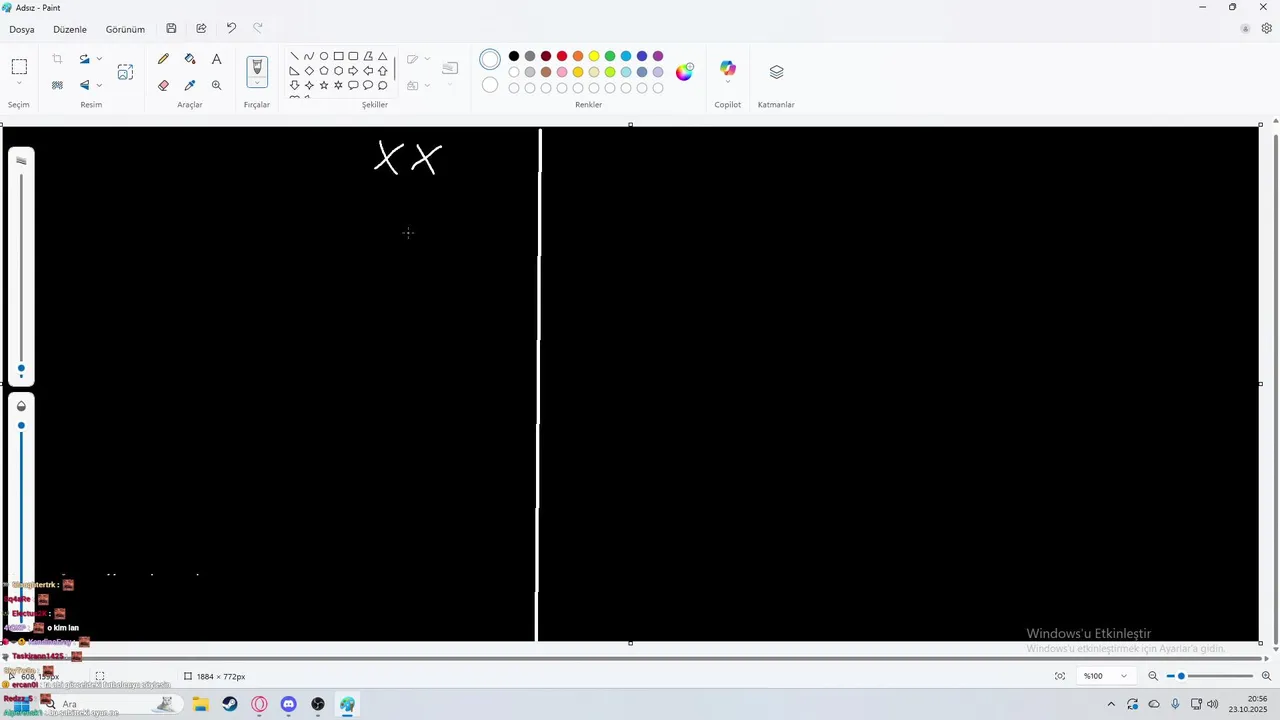Viewport: 1280px width, 720px height.
Task: Choose the Diamond shape
Action: tap(309, 71)
